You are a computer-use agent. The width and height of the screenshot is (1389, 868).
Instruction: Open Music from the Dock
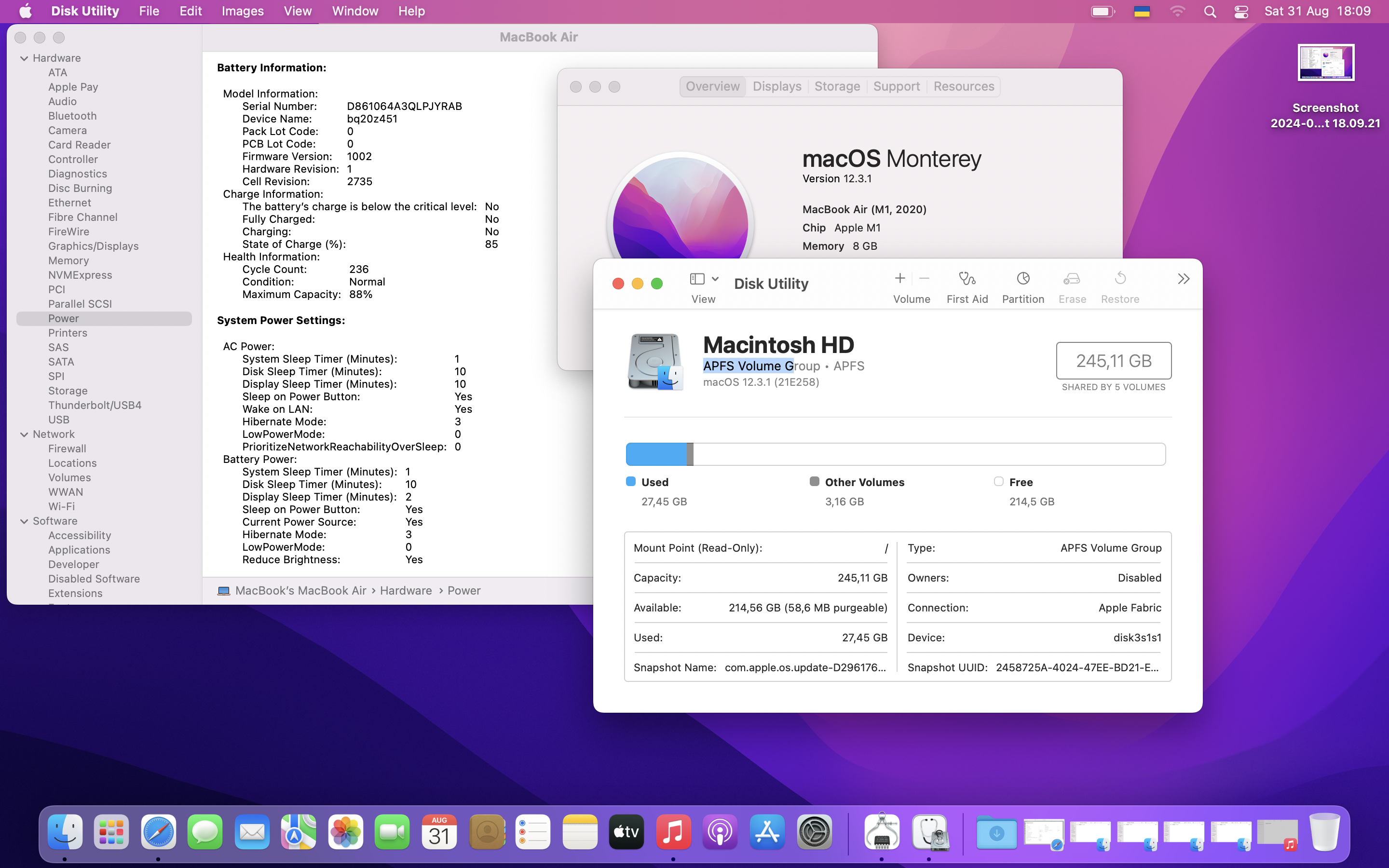pos(673,831)
